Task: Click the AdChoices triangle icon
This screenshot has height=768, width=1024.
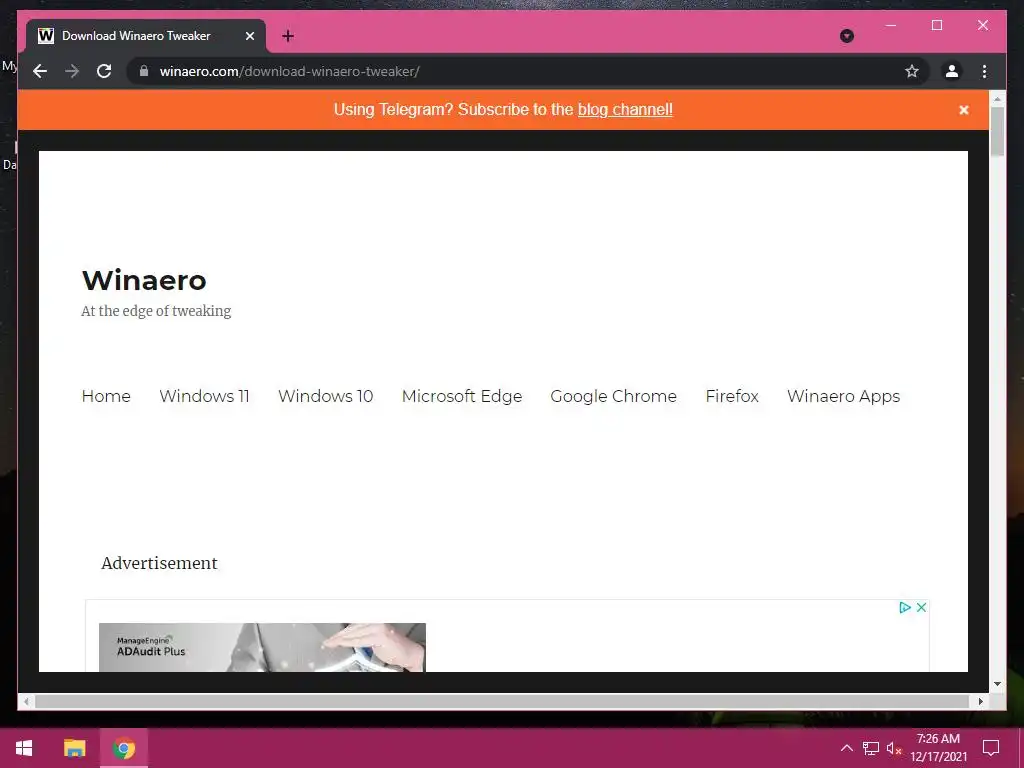Action: [x=904, y=607]
